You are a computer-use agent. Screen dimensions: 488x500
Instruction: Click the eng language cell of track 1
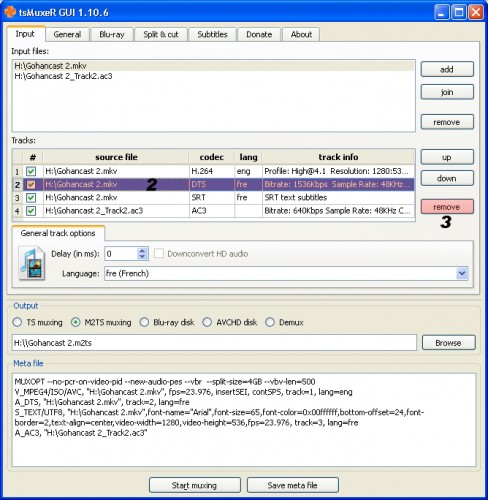point(248,171)
